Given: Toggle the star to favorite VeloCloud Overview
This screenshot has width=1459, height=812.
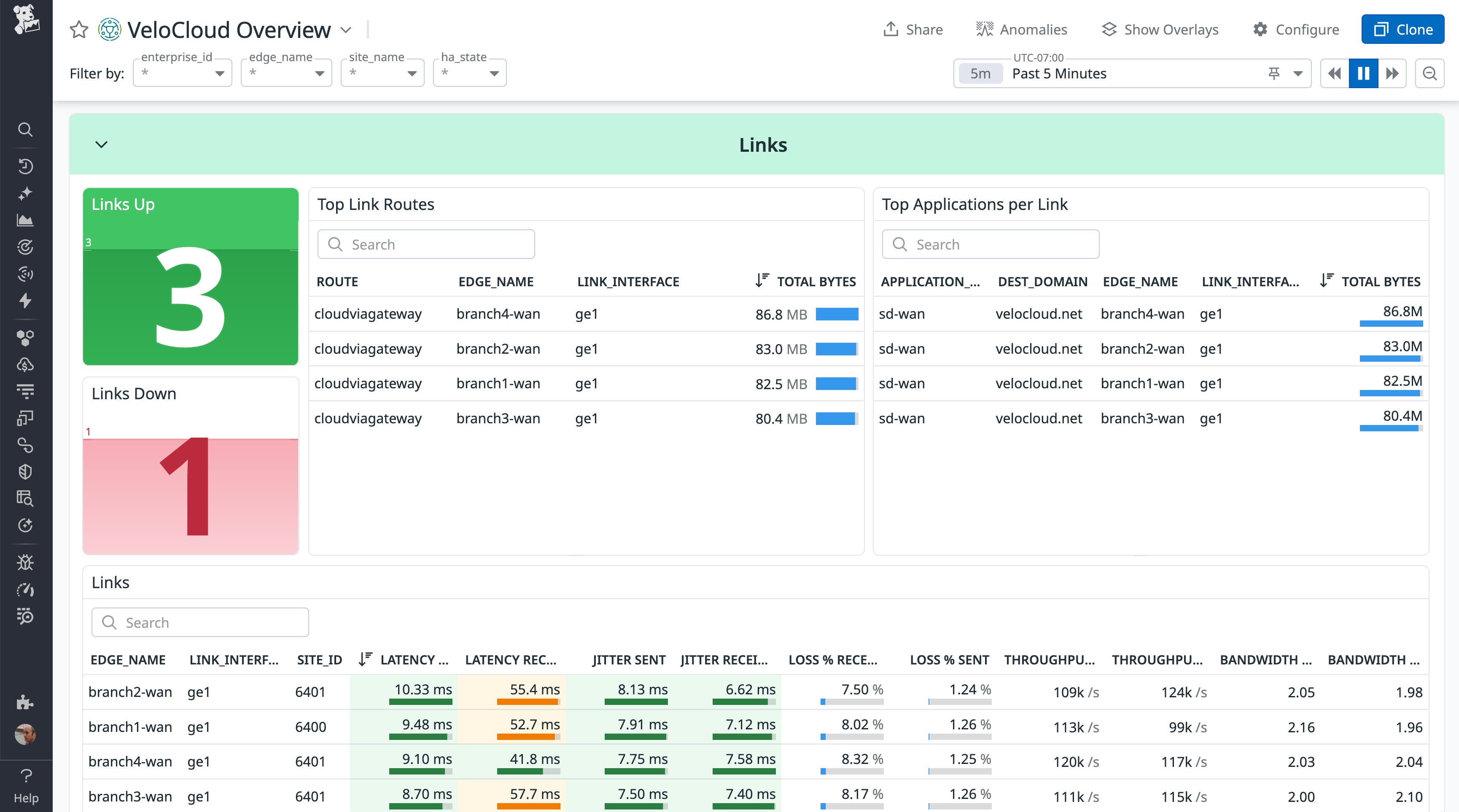Looking at the screenshot, I should point(78,29).
